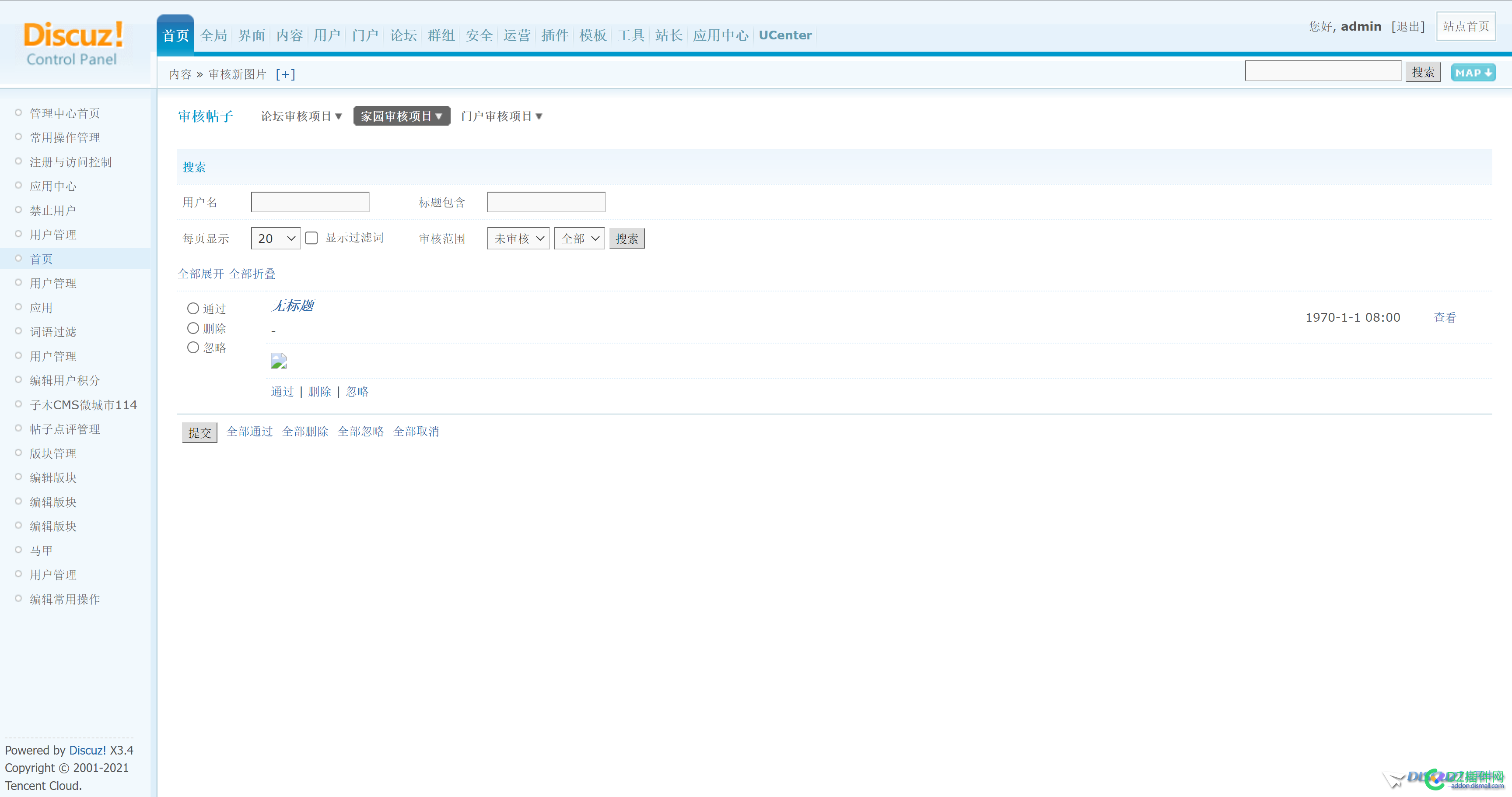Open the UCenter top menu
Image resolution: width=1512 pixels, height=797 pixels.
(785, 35)
